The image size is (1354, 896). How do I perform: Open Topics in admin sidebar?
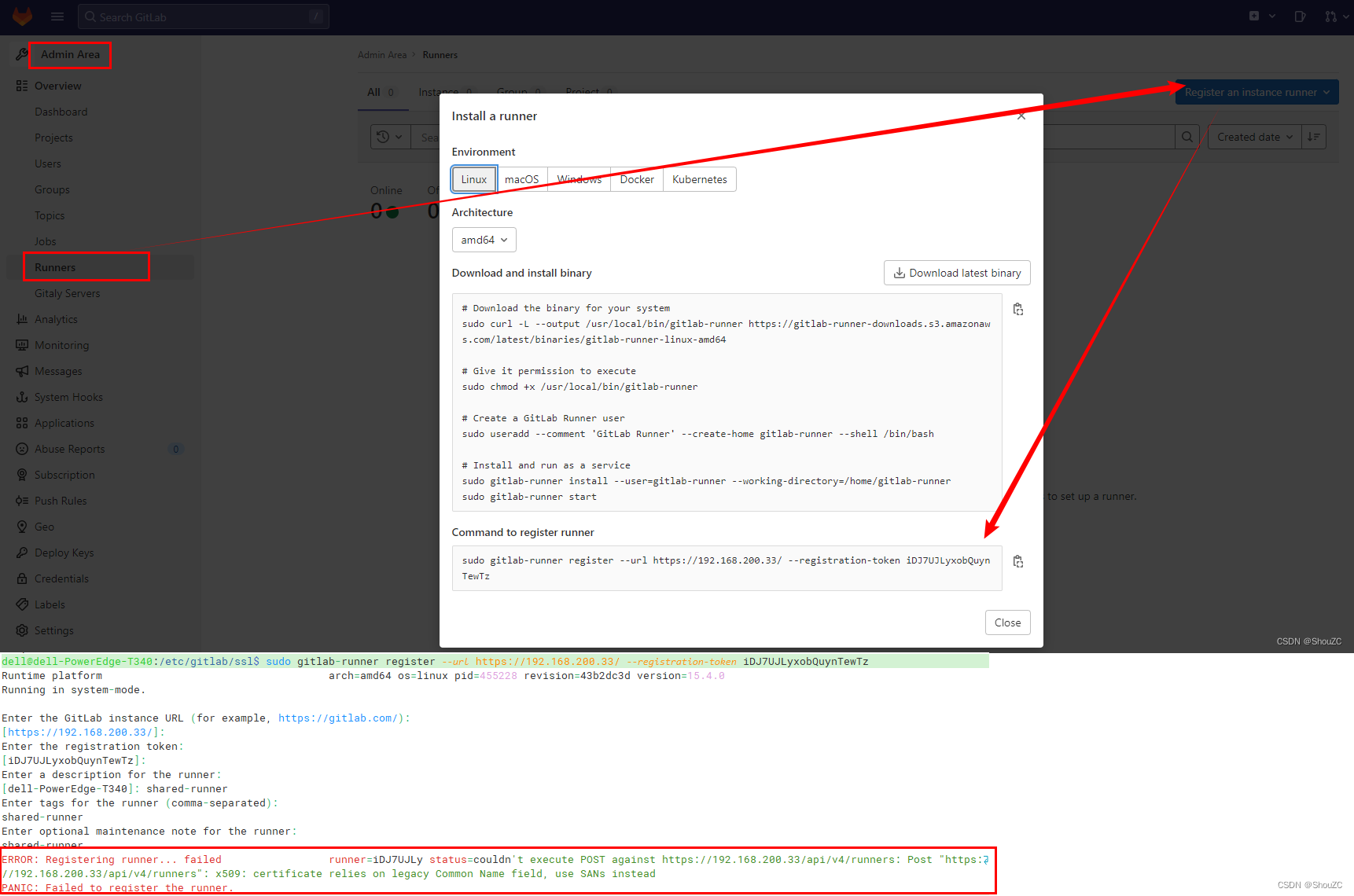(x=50, y=215)
